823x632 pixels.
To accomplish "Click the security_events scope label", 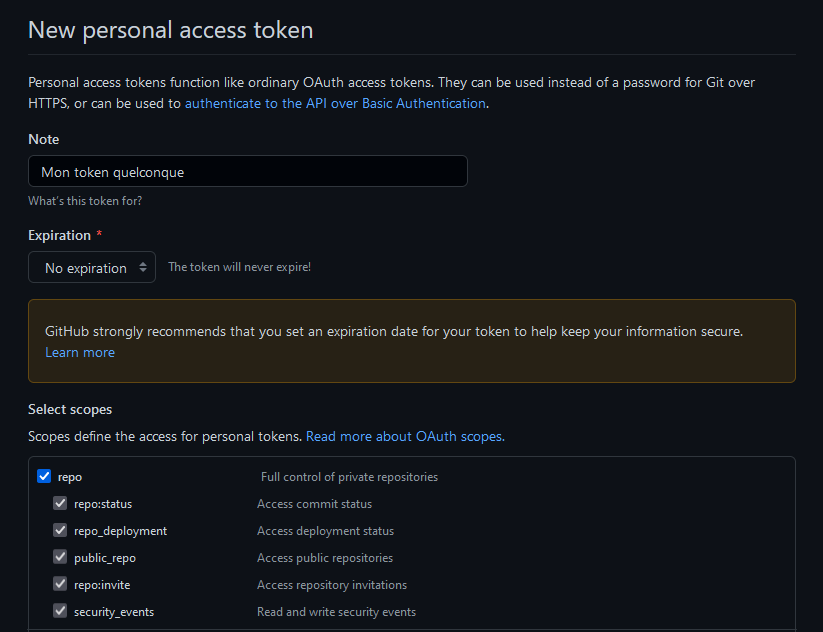I will point(114,611).
